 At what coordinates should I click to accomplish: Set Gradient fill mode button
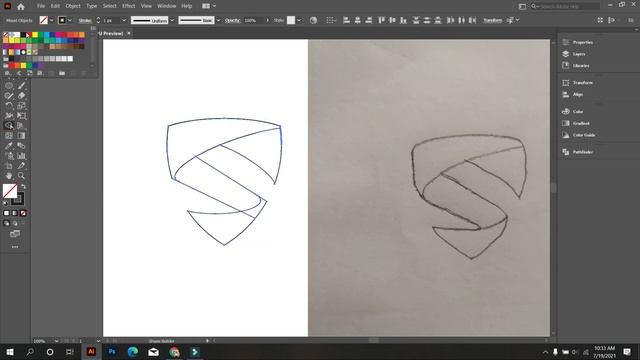point(15,213)
